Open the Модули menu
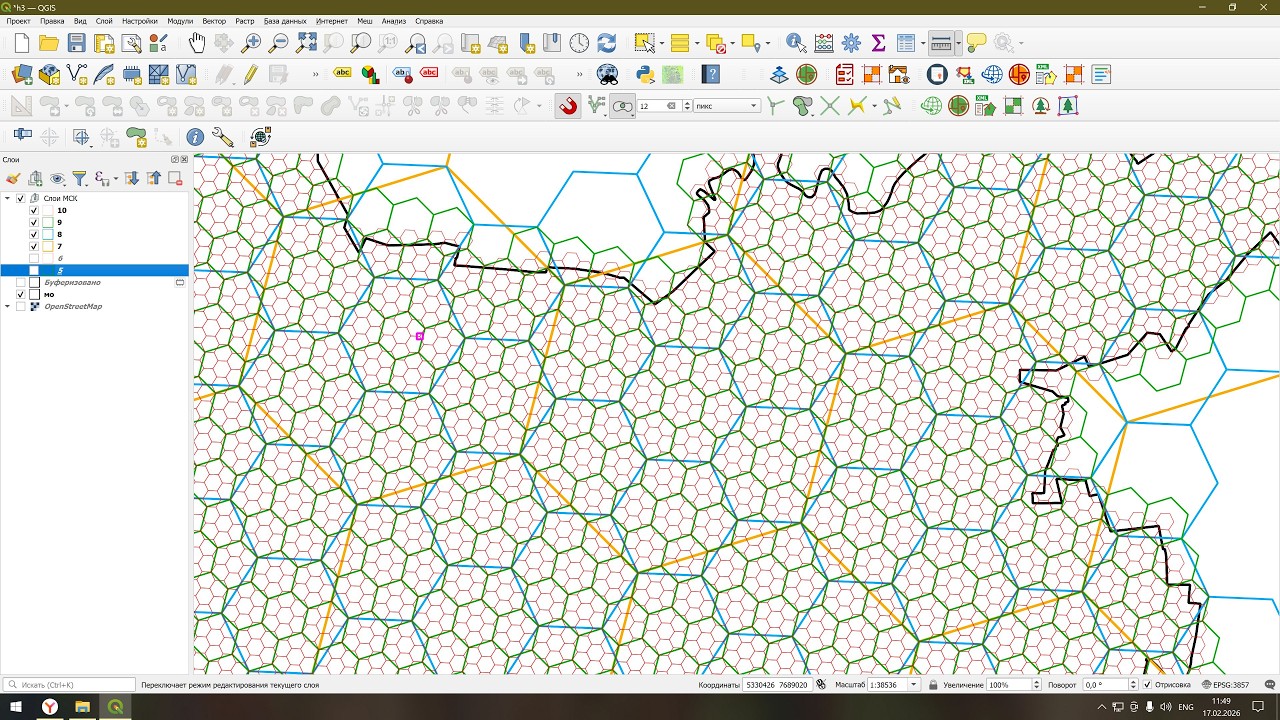The height and width of the screenshot is (720, 1280). point(180,21)
